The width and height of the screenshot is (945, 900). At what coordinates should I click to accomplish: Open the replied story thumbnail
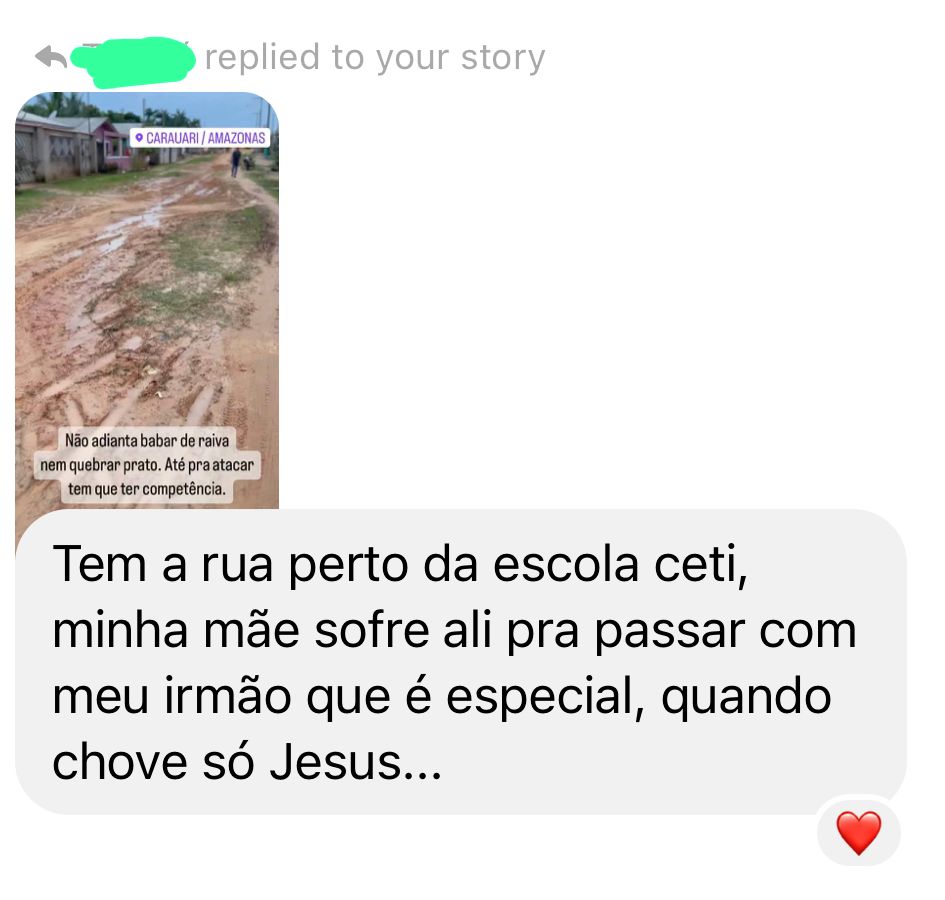[146, 301]
